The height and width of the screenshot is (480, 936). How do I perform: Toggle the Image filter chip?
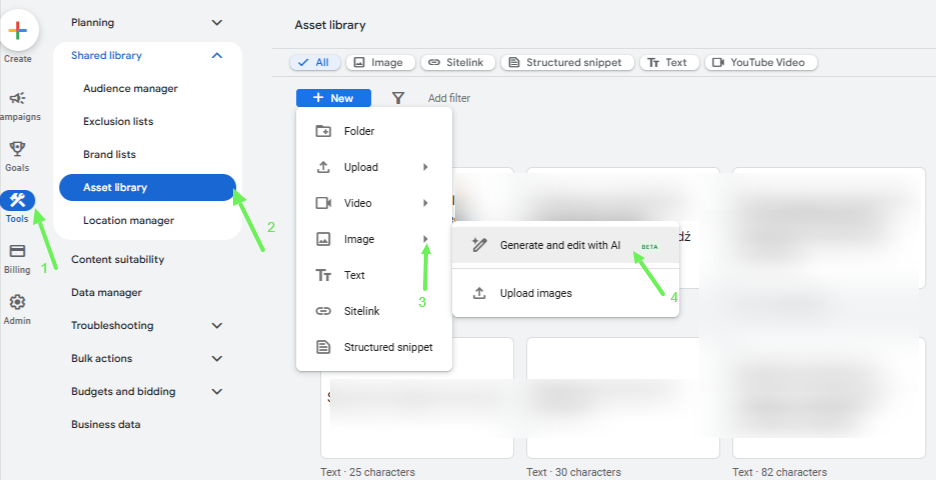379,62
